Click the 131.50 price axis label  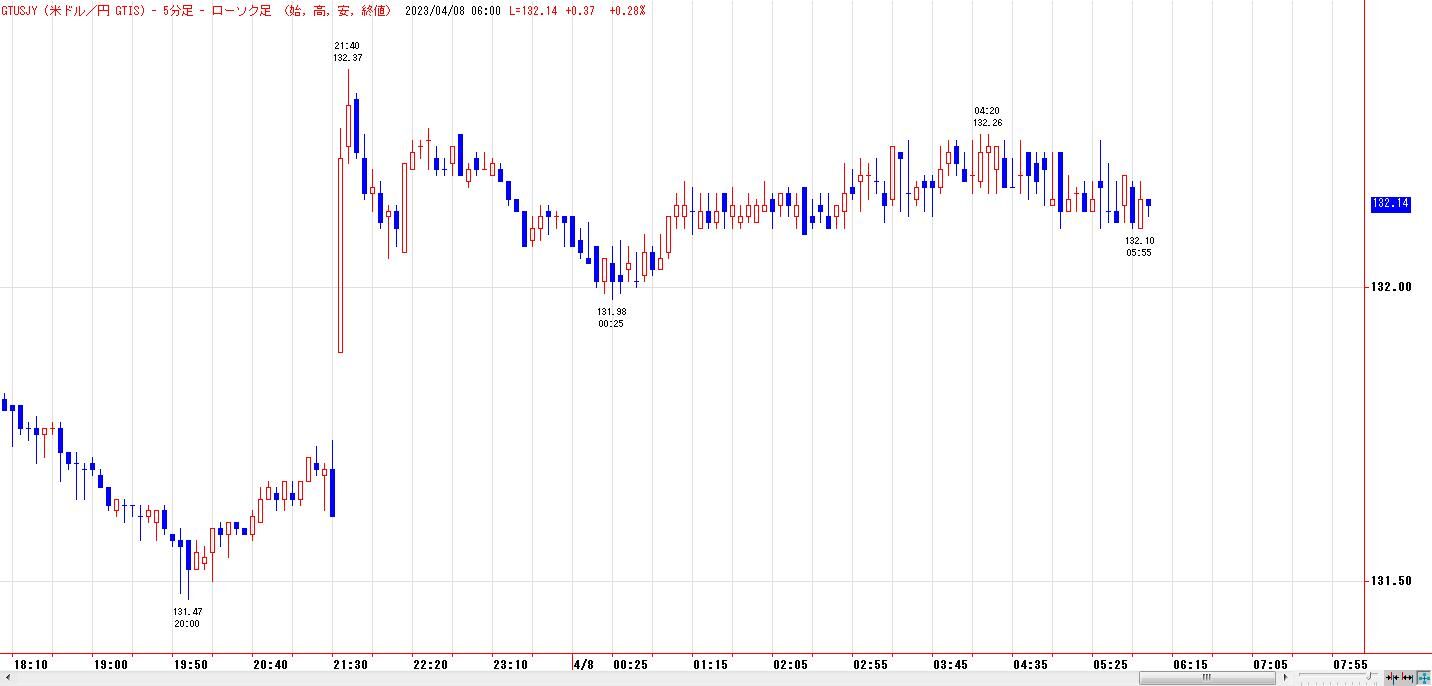[x=1391, y=581]
